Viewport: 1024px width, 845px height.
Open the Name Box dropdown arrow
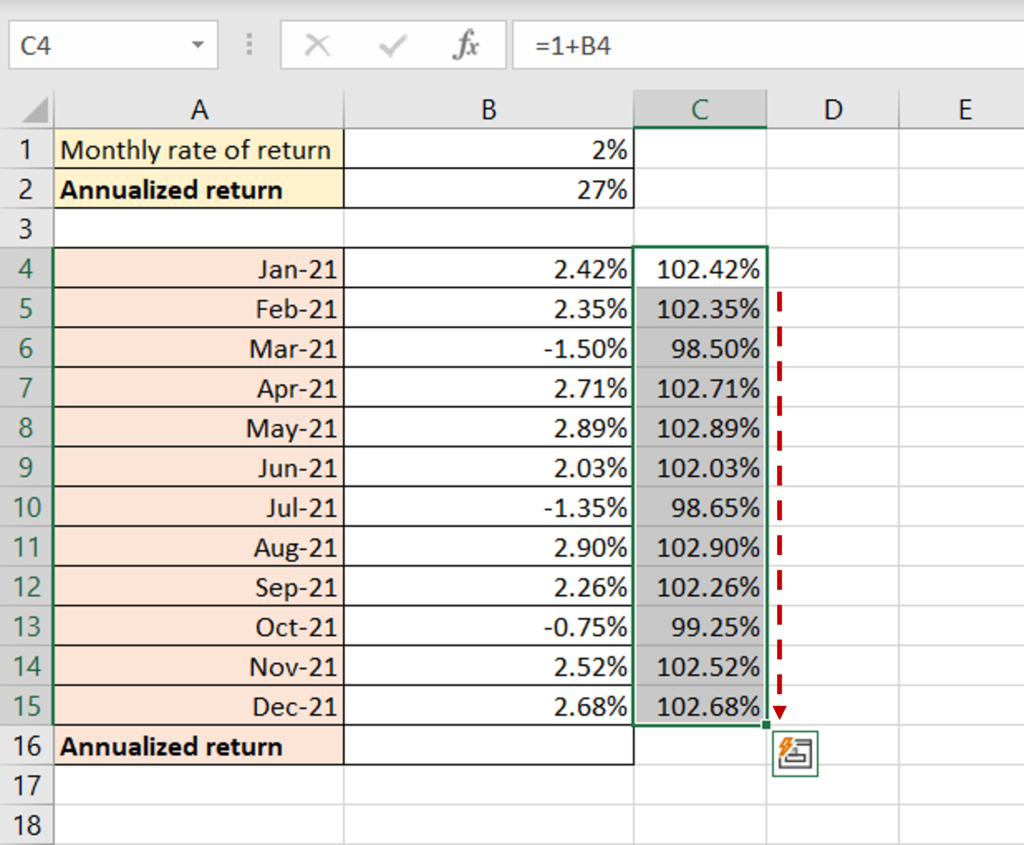click(x=196, y=44)
